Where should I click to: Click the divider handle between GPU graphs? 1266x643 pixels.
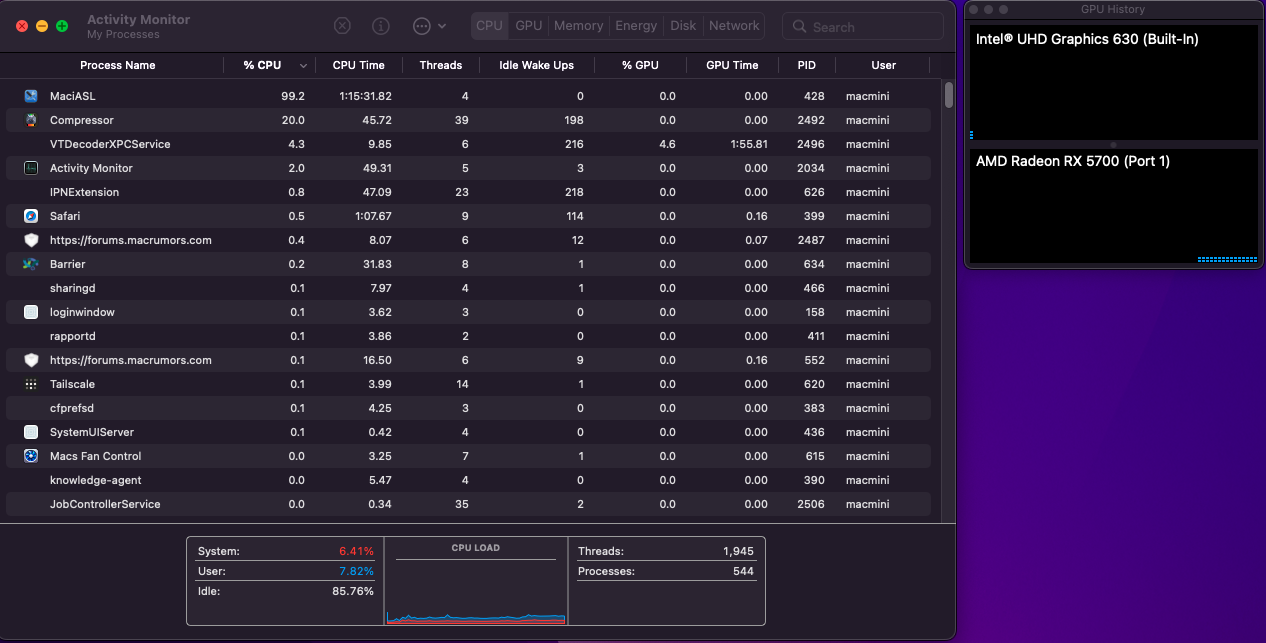coord(1113,145)
